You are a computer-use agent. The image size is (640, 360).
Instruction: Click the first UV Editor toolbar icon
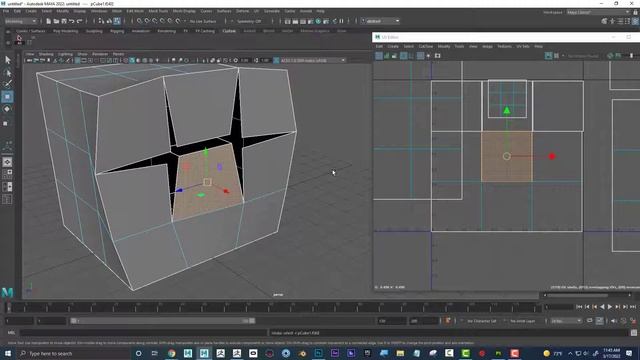pos(379,56)
